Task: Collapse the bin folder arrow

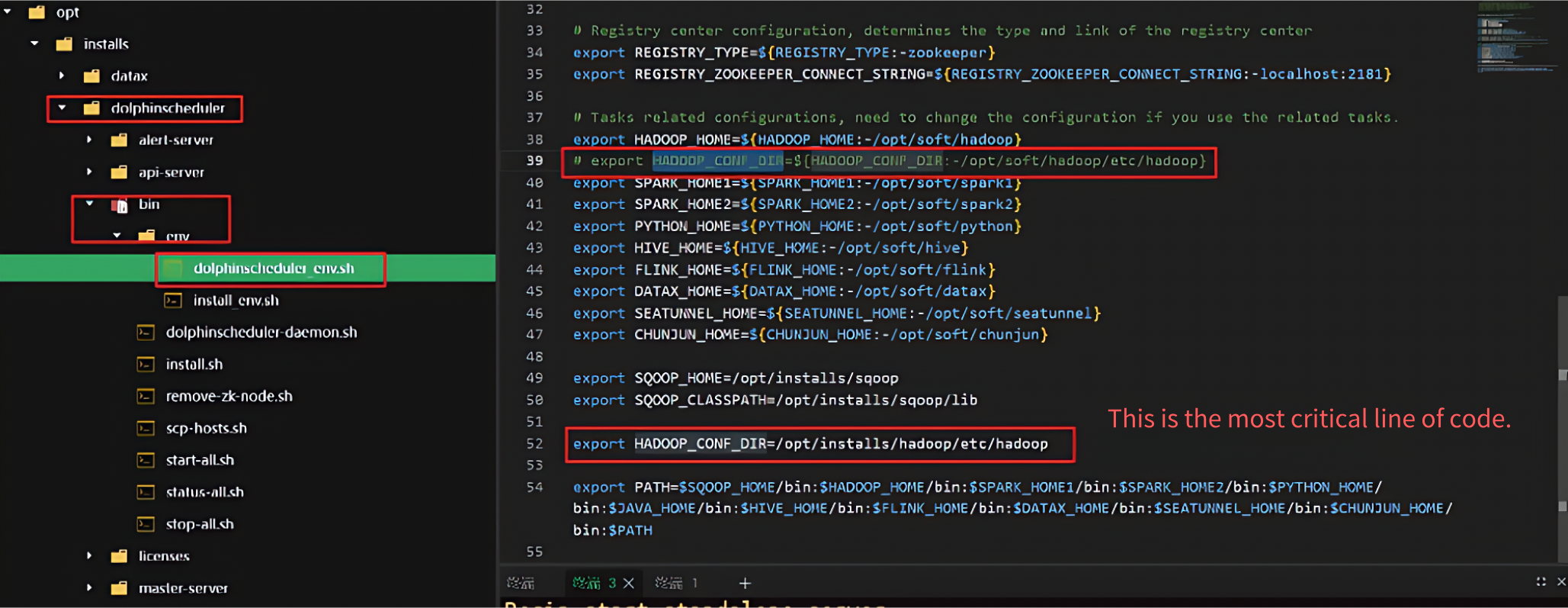Action: coord(90,204)
